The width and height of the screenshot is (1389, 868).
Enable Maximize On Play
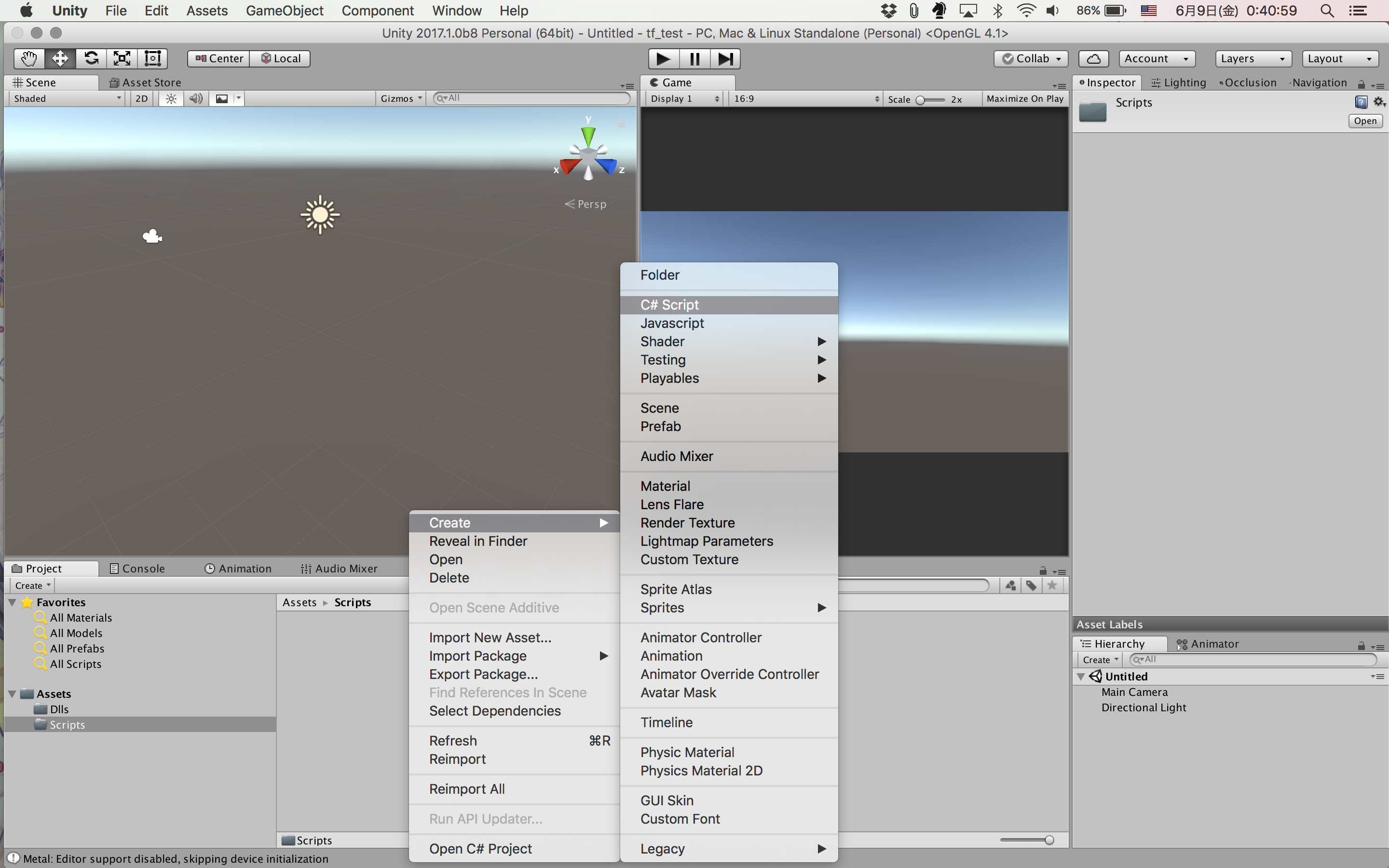point(1024,99)
